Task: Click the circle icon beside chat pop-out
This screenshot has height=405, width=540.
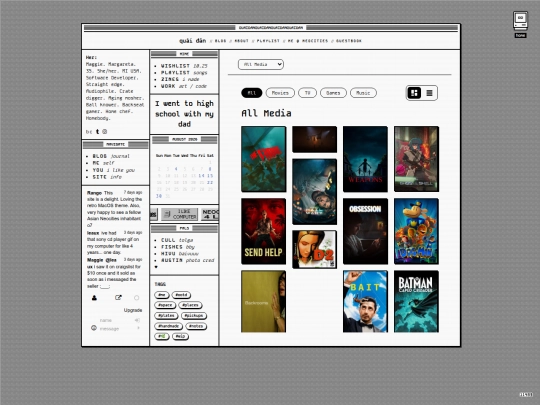Action: [x=137, y=298]
